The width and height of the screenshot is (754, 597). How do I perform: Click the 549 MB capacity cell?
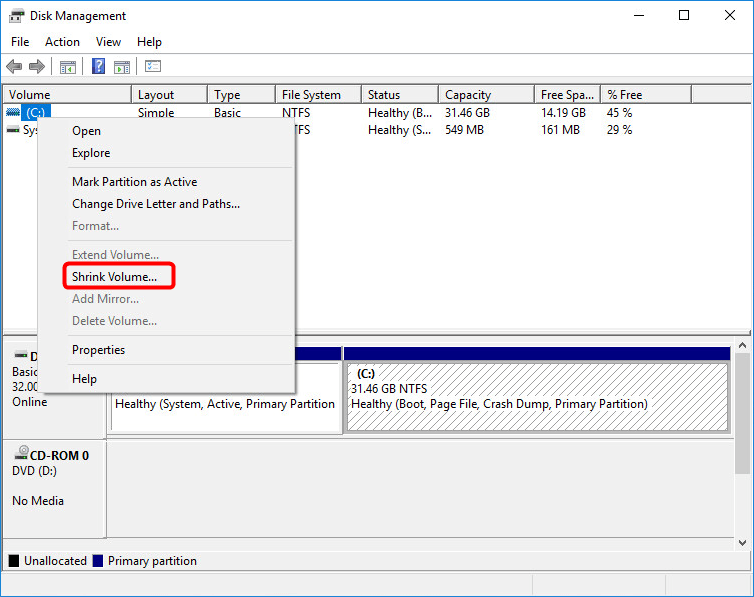point(464,130)
